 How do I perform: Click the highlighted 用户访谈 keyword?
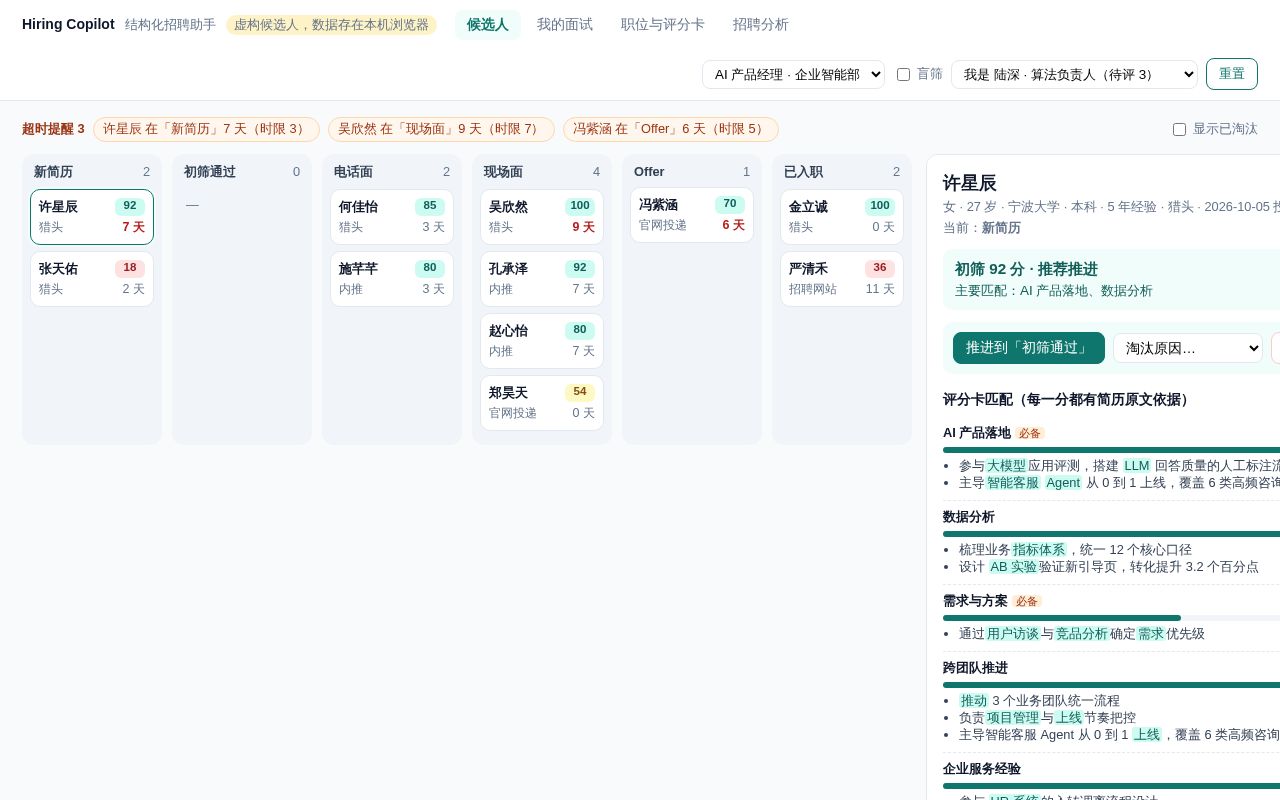[1013, 634]
